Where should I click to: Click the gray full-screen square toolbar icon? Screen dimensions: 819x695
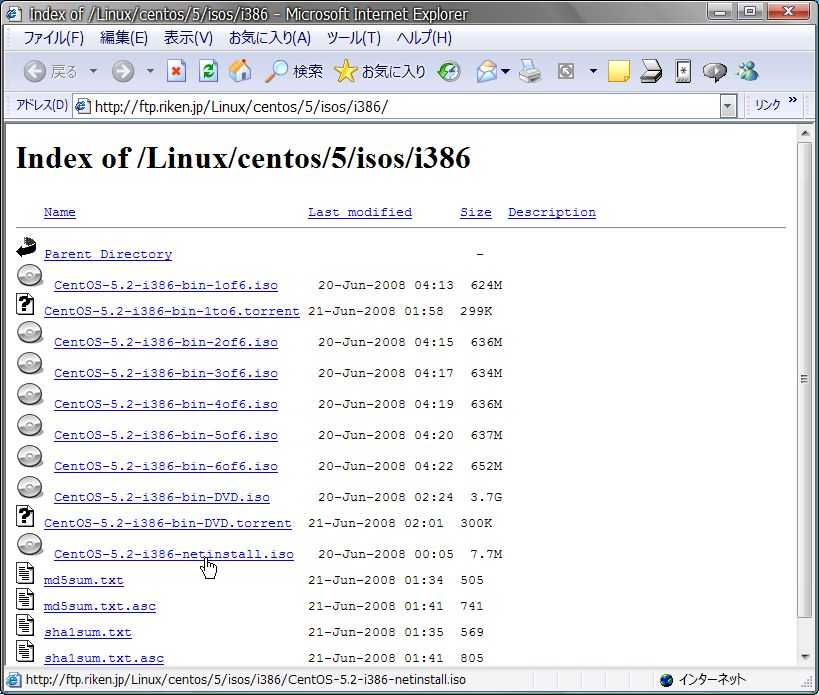(566, 71)
